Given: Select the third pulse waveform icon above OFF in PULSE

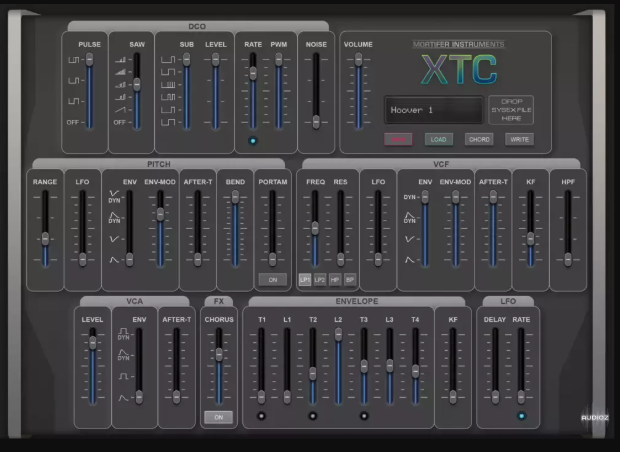Looking at the screenshot, I should (74, 101).
